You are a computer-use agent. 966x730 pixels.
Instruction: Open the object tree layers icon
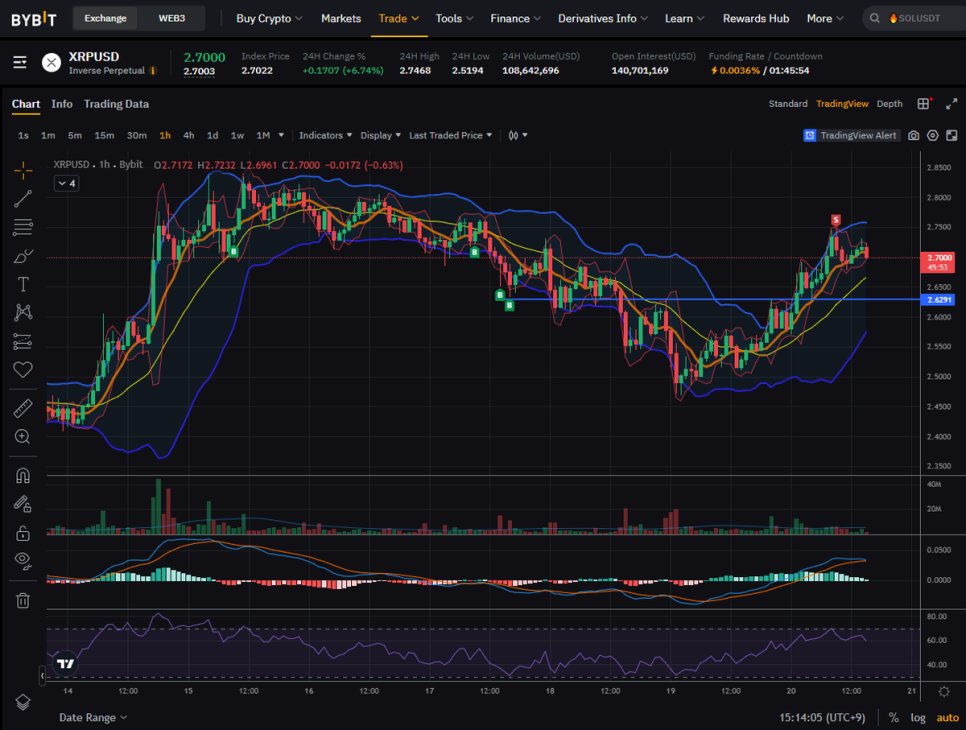click(x=23, y=702)
